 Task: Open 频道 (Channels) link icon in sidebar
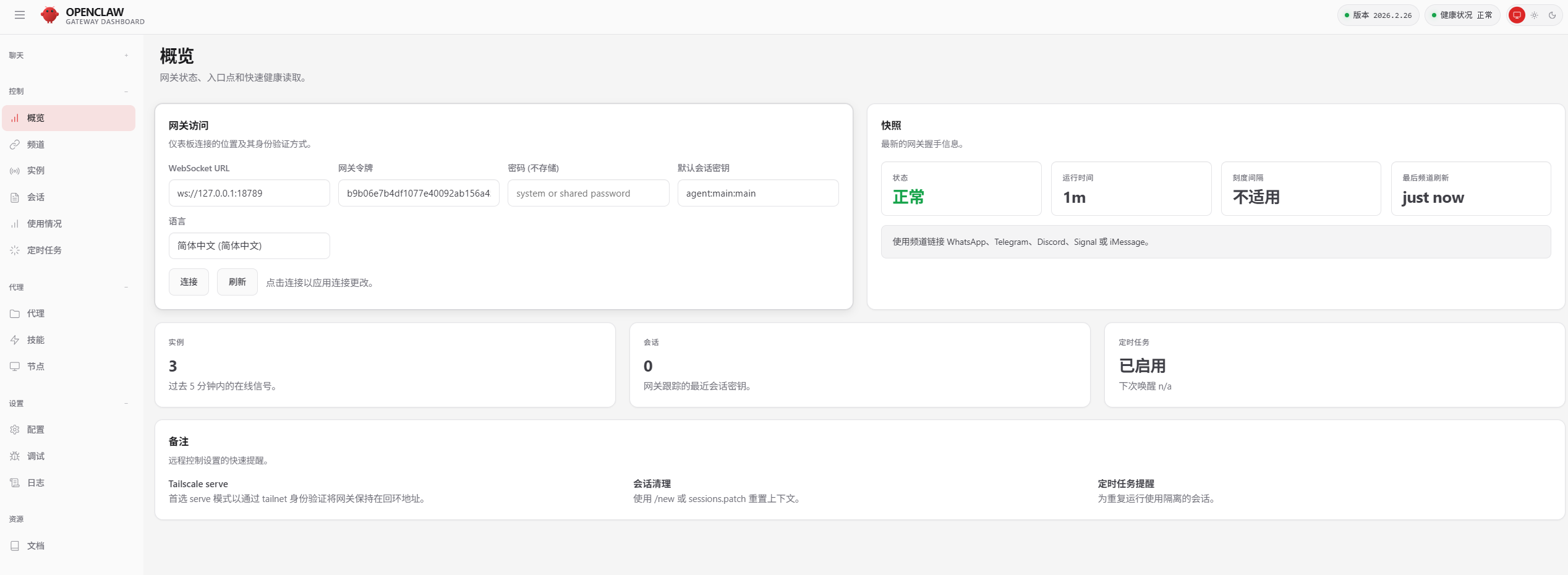tap(15, 145)
